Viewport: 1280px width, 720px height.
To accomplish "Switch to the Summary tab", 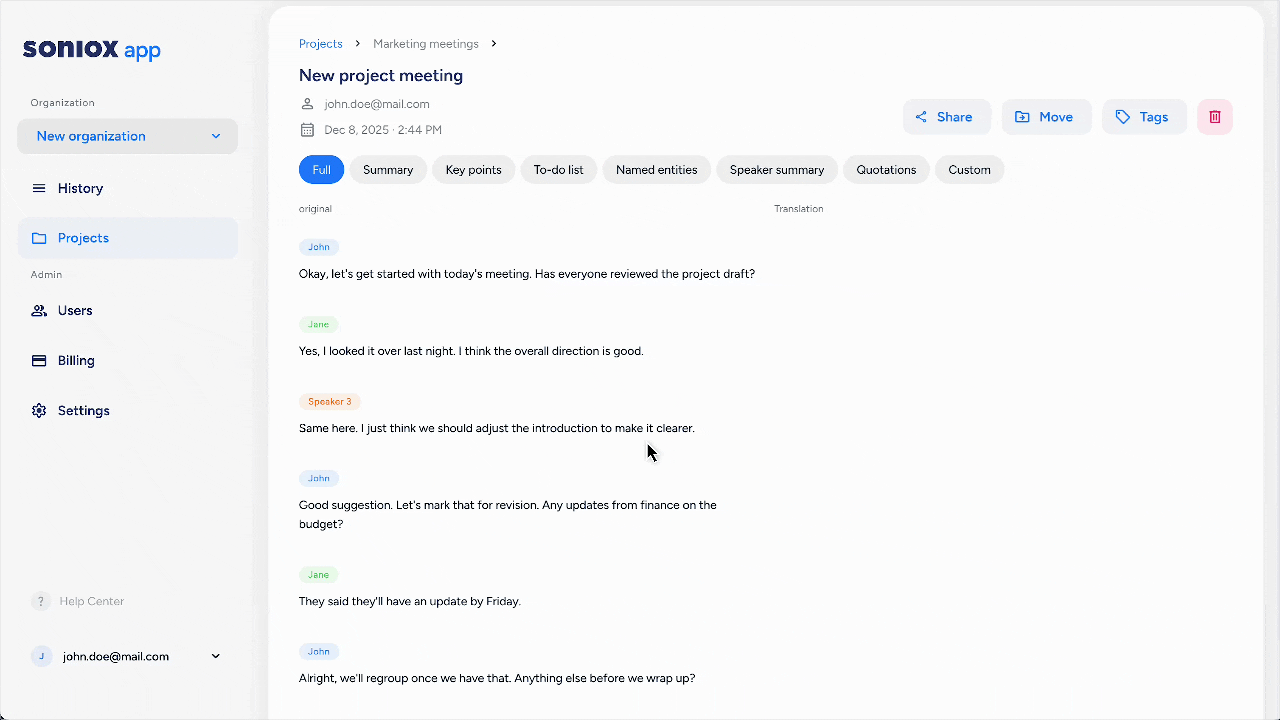I will (x=388, y=170).
